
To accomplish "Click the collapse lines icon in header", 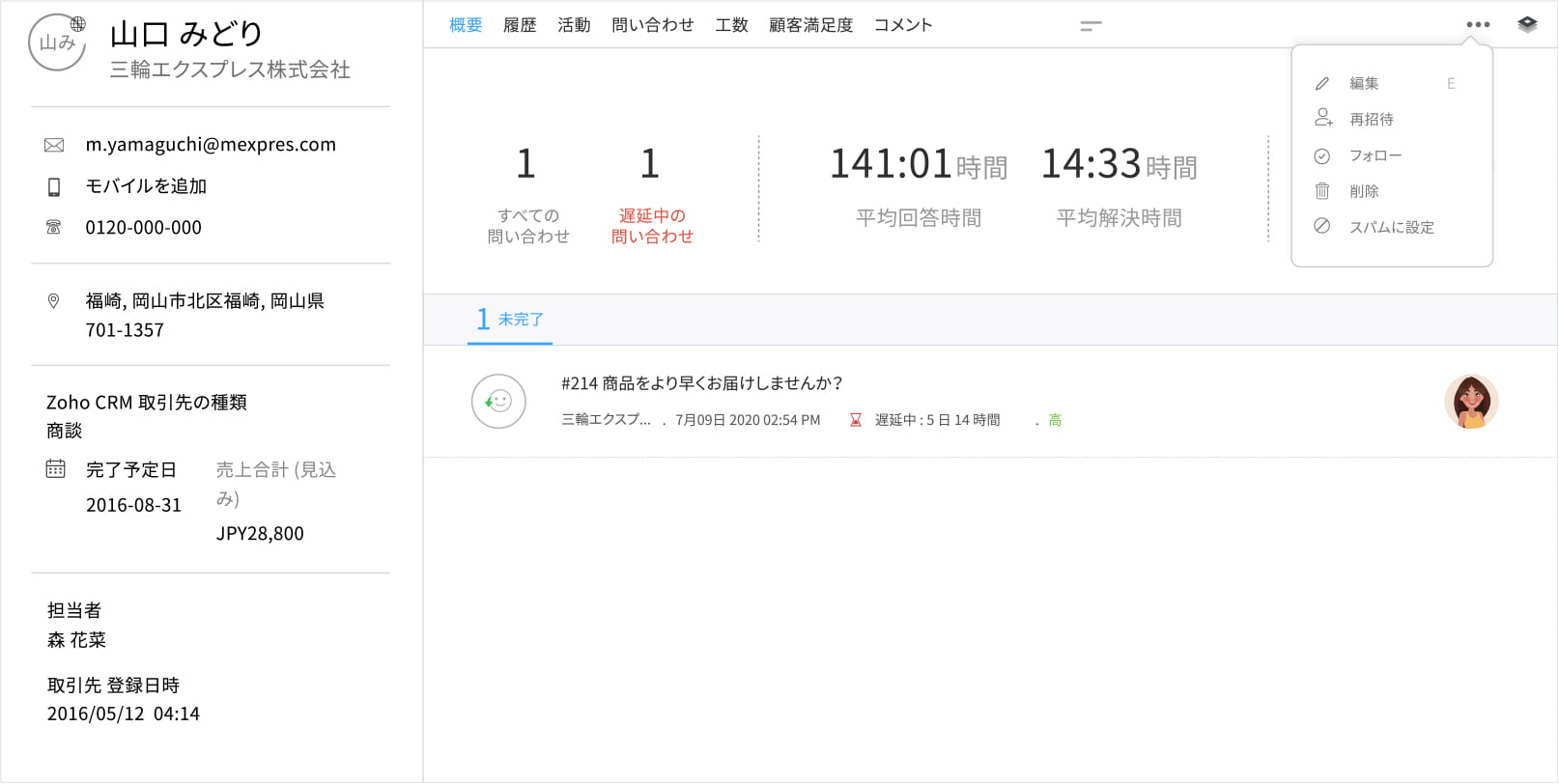I will point(1091,26).
